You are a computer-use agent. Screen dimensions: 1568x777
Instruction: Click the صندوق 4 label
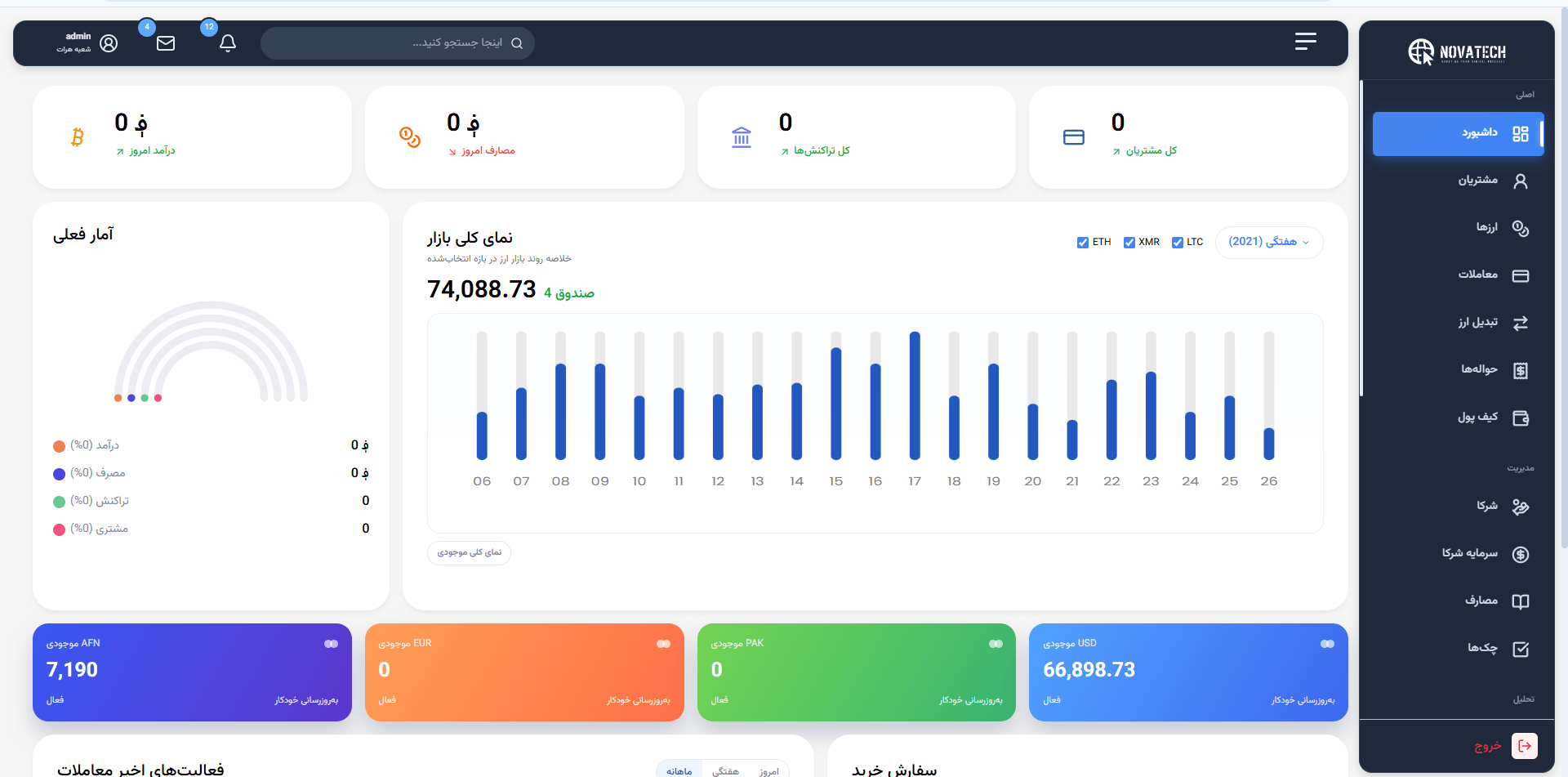click(x=569, y=293)
